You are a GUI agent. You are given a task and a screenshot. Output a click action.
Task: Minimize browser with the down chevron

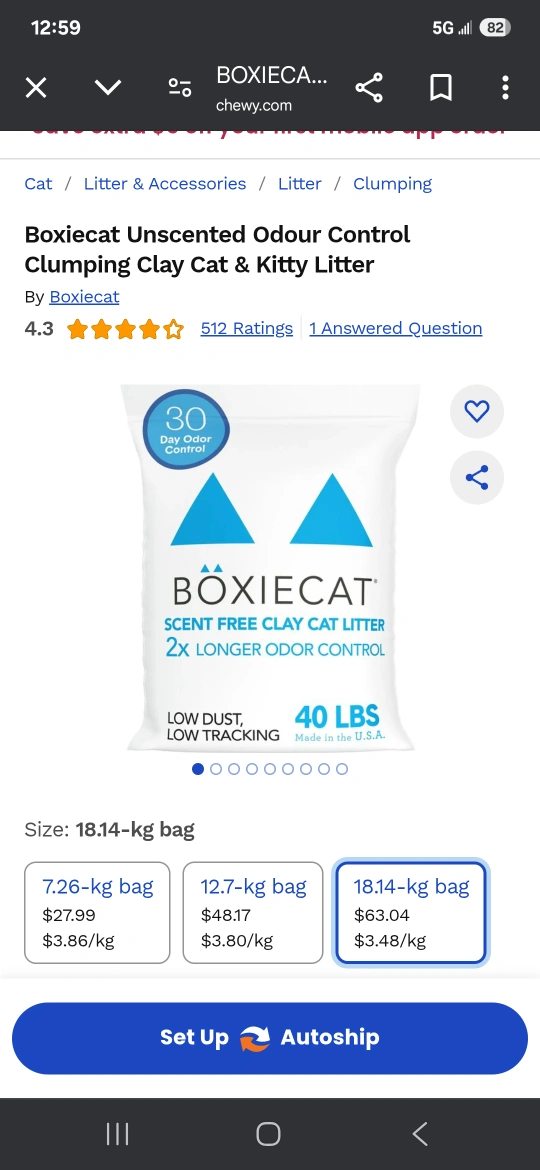108,88
